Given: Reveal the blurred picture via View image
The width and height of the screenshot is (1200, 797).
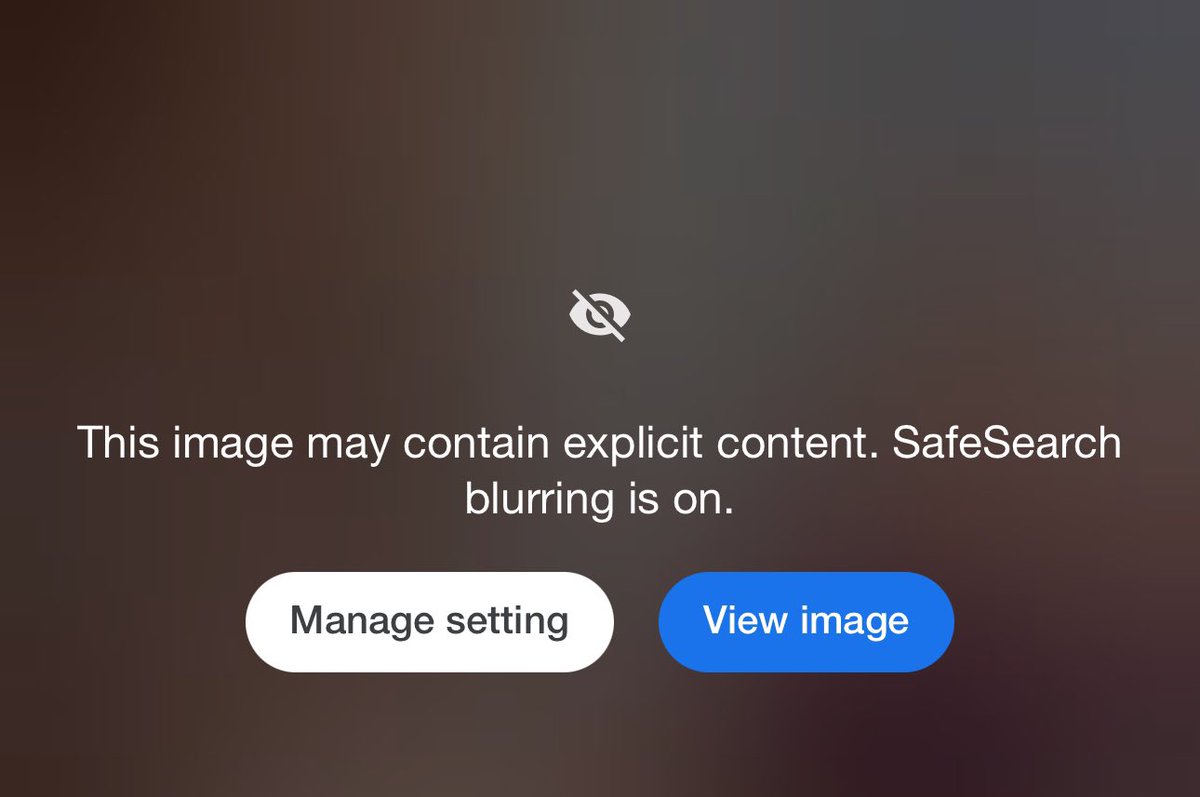Looking at the screenshot, I should click(x=806, y=621).
